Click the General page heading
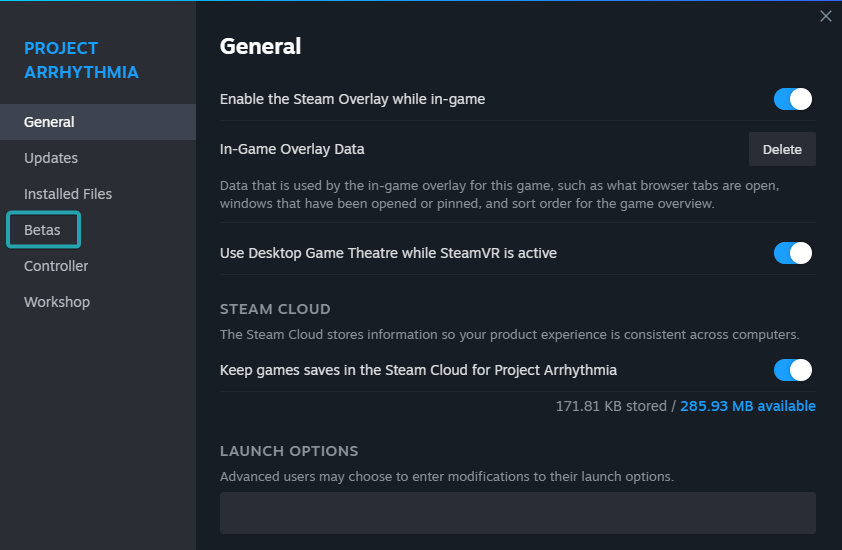Viewport: 842px width, 550px height. tap(260, 46)
